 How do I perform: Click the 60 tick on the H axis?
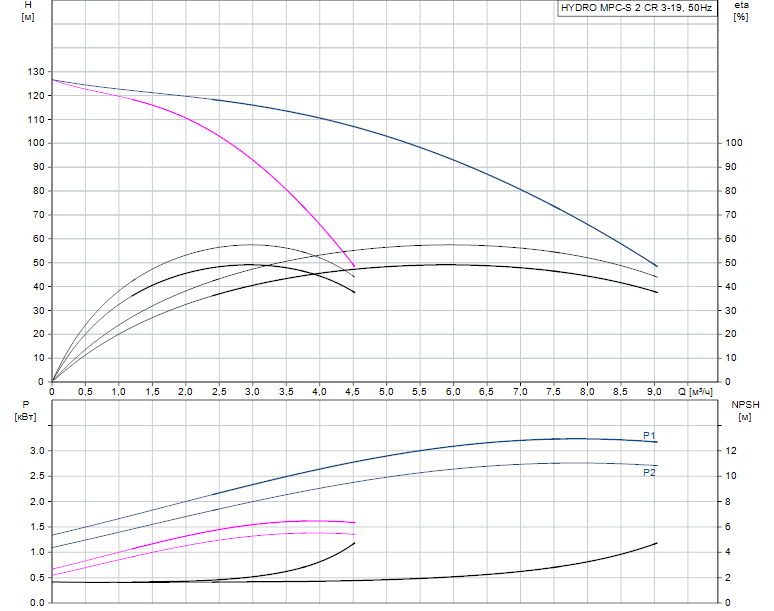pos(38,239)
